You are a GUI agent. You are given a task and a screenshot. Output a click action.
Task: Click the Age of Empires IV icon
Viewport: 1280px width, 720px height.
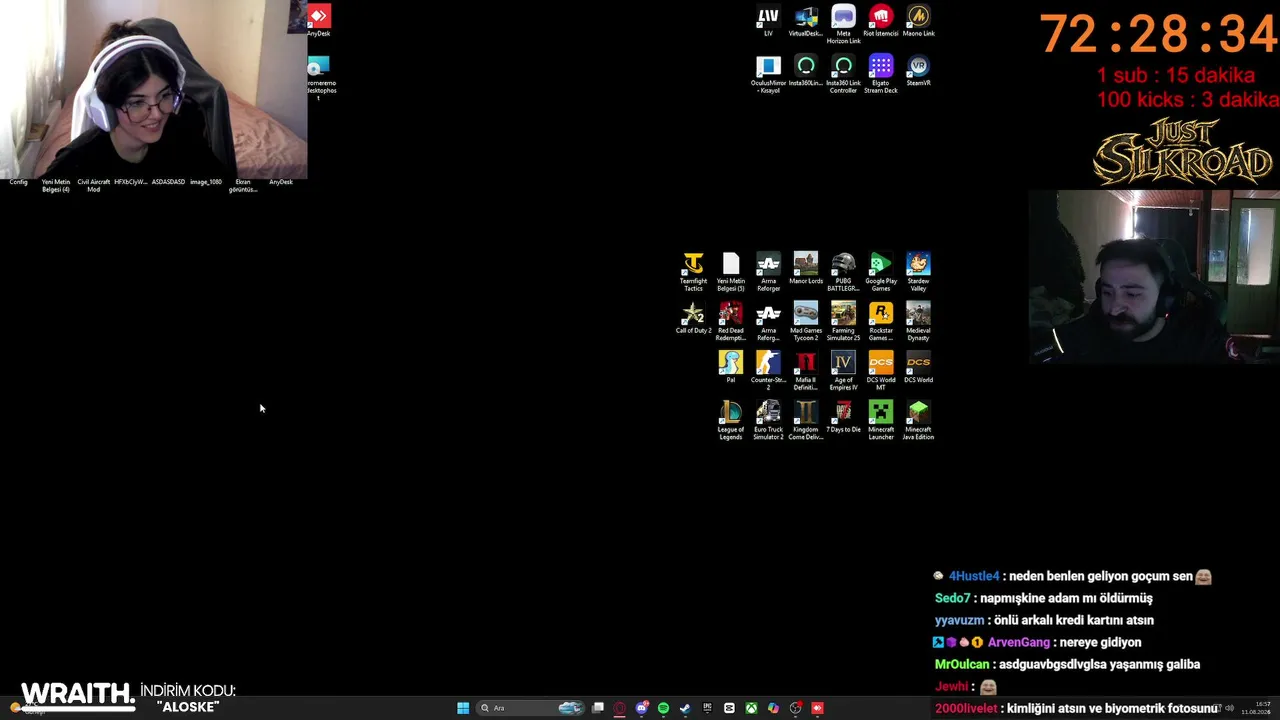click(x=844, y=370)
